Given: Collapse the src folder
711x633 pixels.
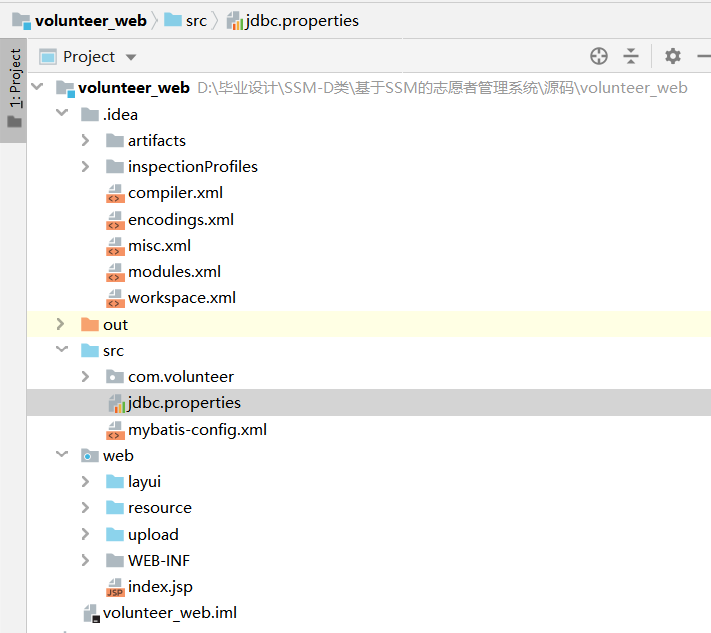Looking at the screenshot, I should pos(61,351).
